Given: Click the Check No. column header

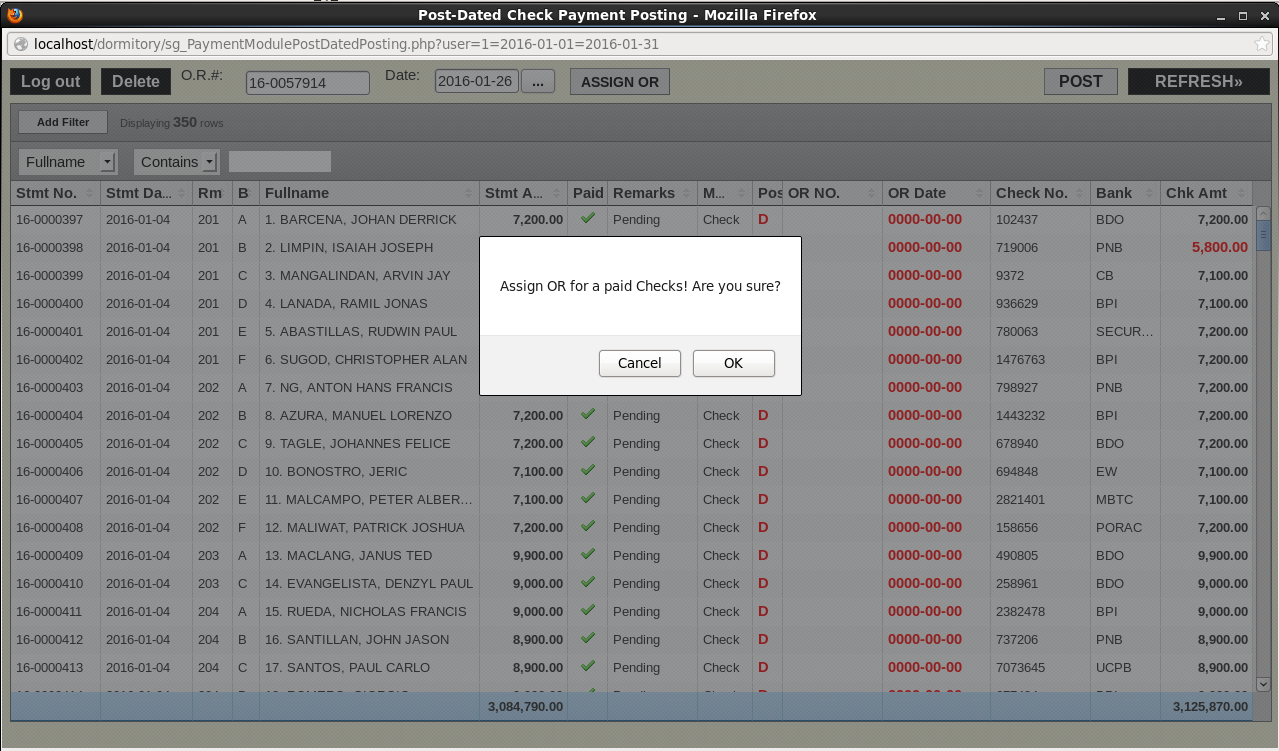Looking at the screenshot, I should click(x=1032, y=193).
